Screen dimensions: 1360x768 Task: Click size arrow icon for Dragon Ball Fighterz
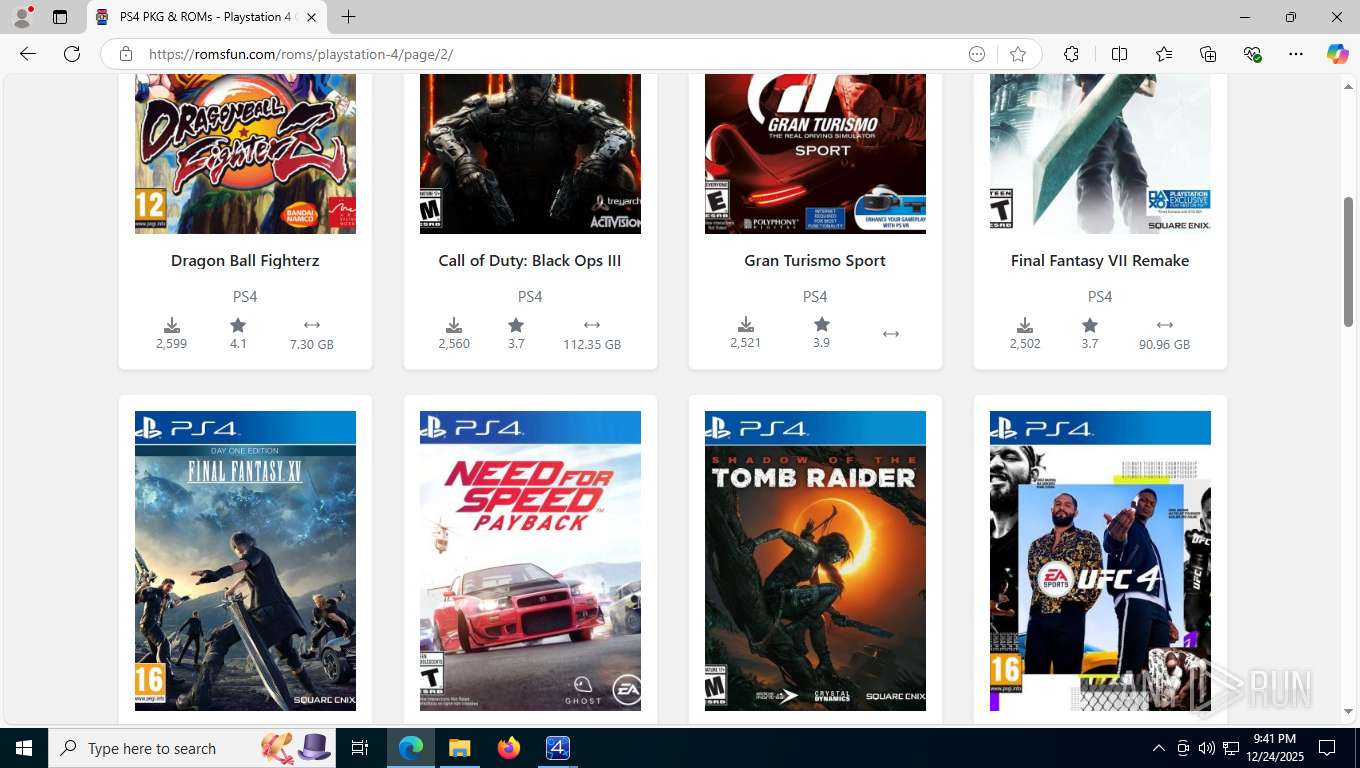coord(312,325)
